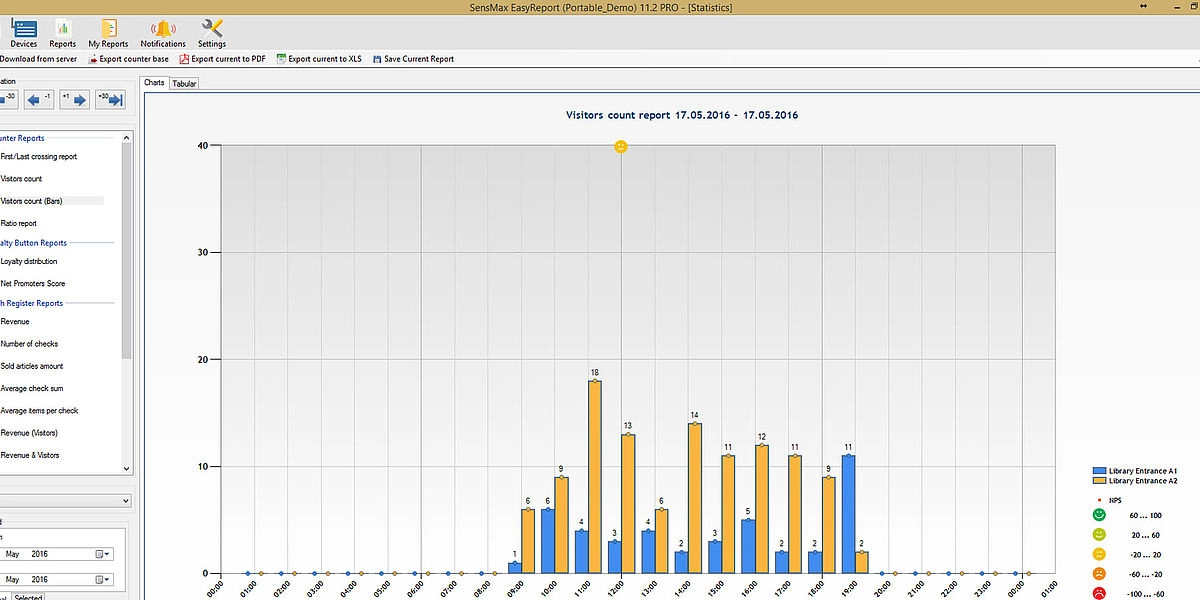The height and width of the screenshot is (600, 1200).
Task: Open First/Last crossing report
Action: tap(39, 157)
